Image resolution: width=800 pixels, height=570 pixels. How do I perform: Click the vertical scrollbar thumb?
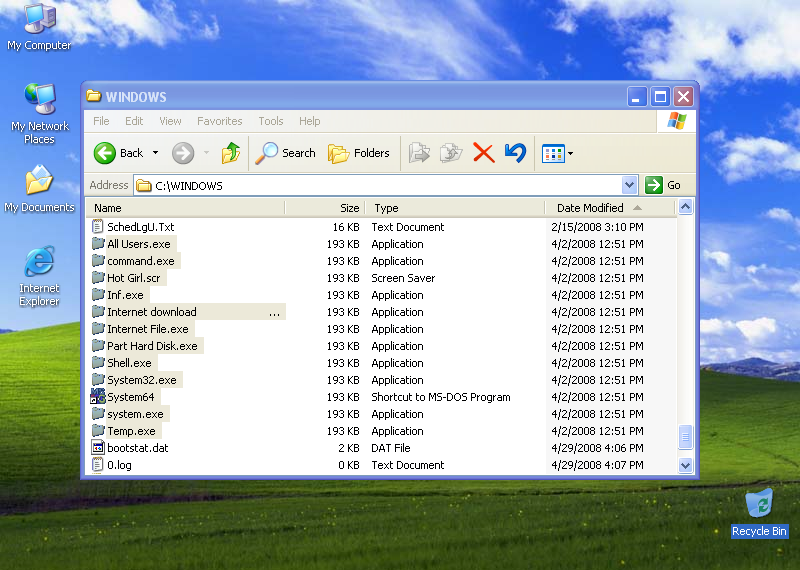tap(685, 437)
